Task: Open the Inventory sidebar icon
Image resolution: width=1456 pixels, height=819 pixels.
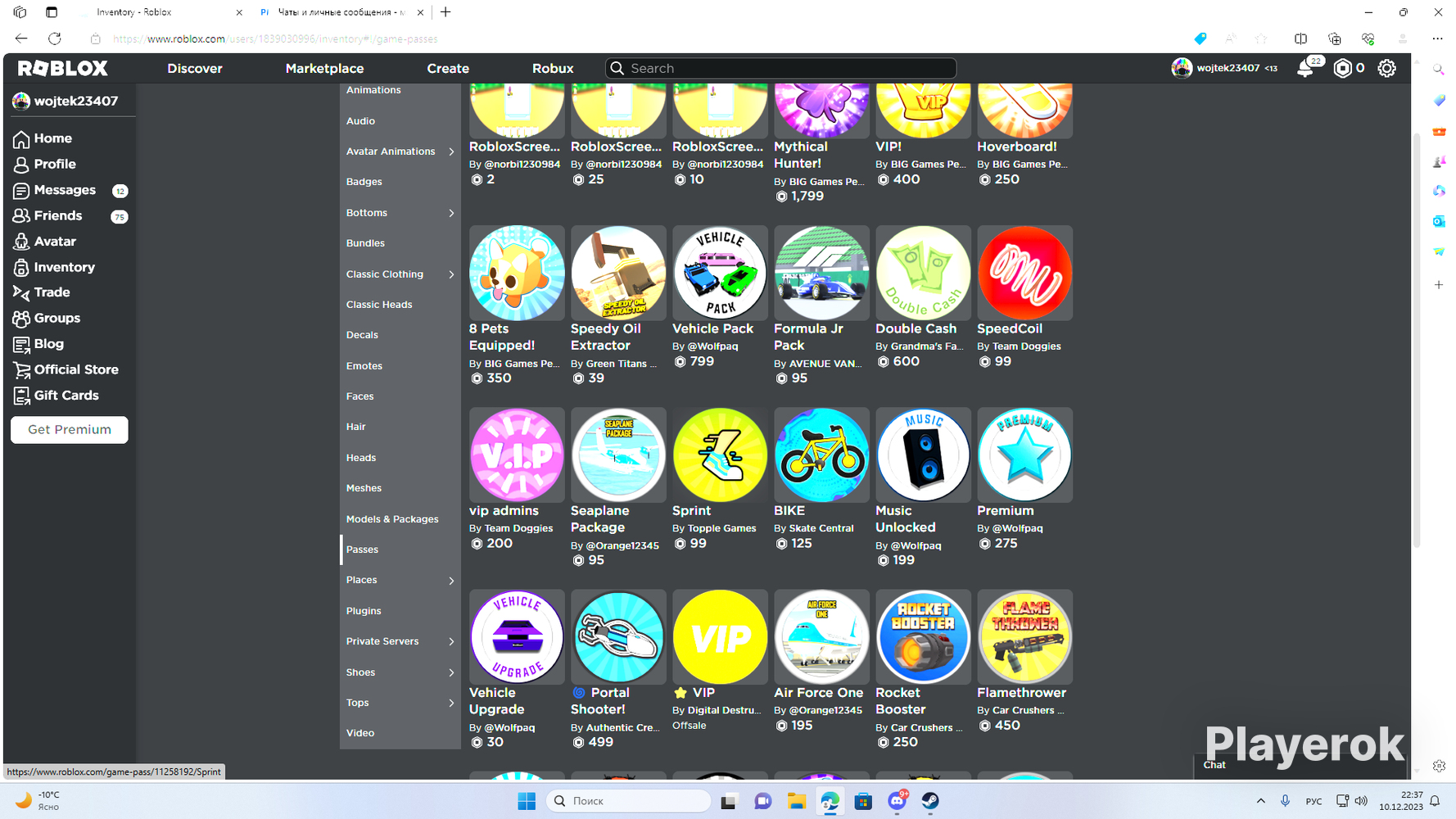Action: tap(21, 268)
